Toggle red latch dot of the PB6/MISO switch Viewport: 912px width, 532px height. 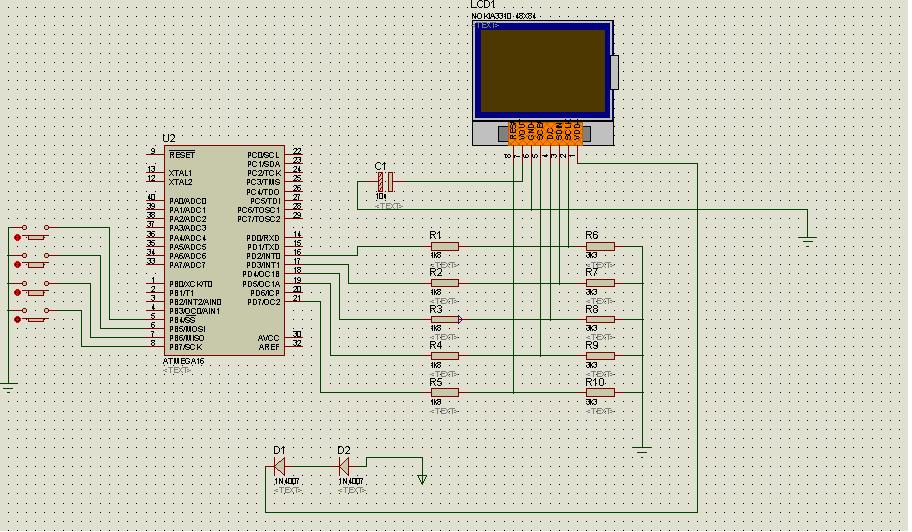[x=17, y=292]
